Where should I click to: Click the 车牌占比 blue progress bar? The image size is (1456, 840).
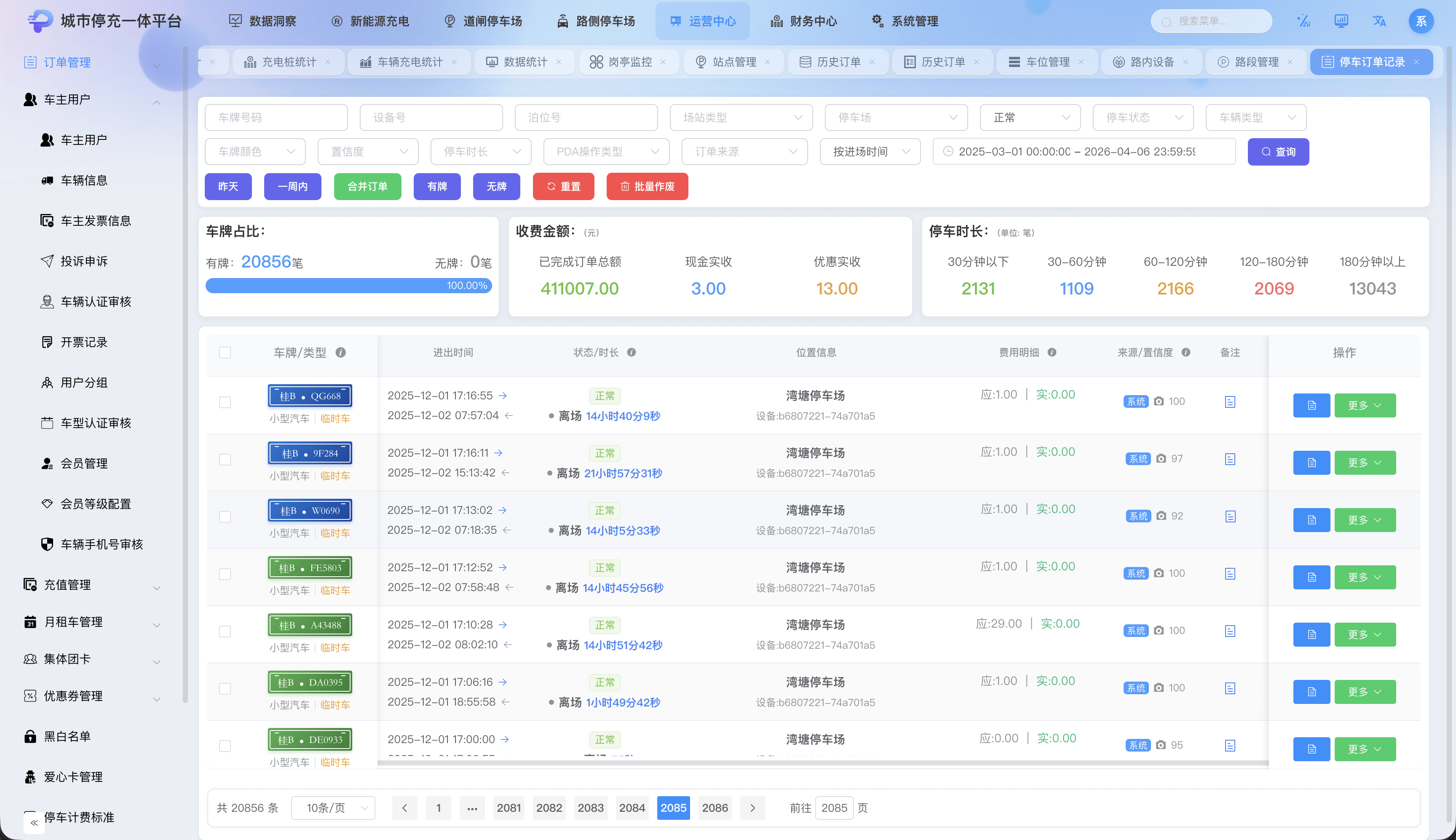click(x=348, y=286)
